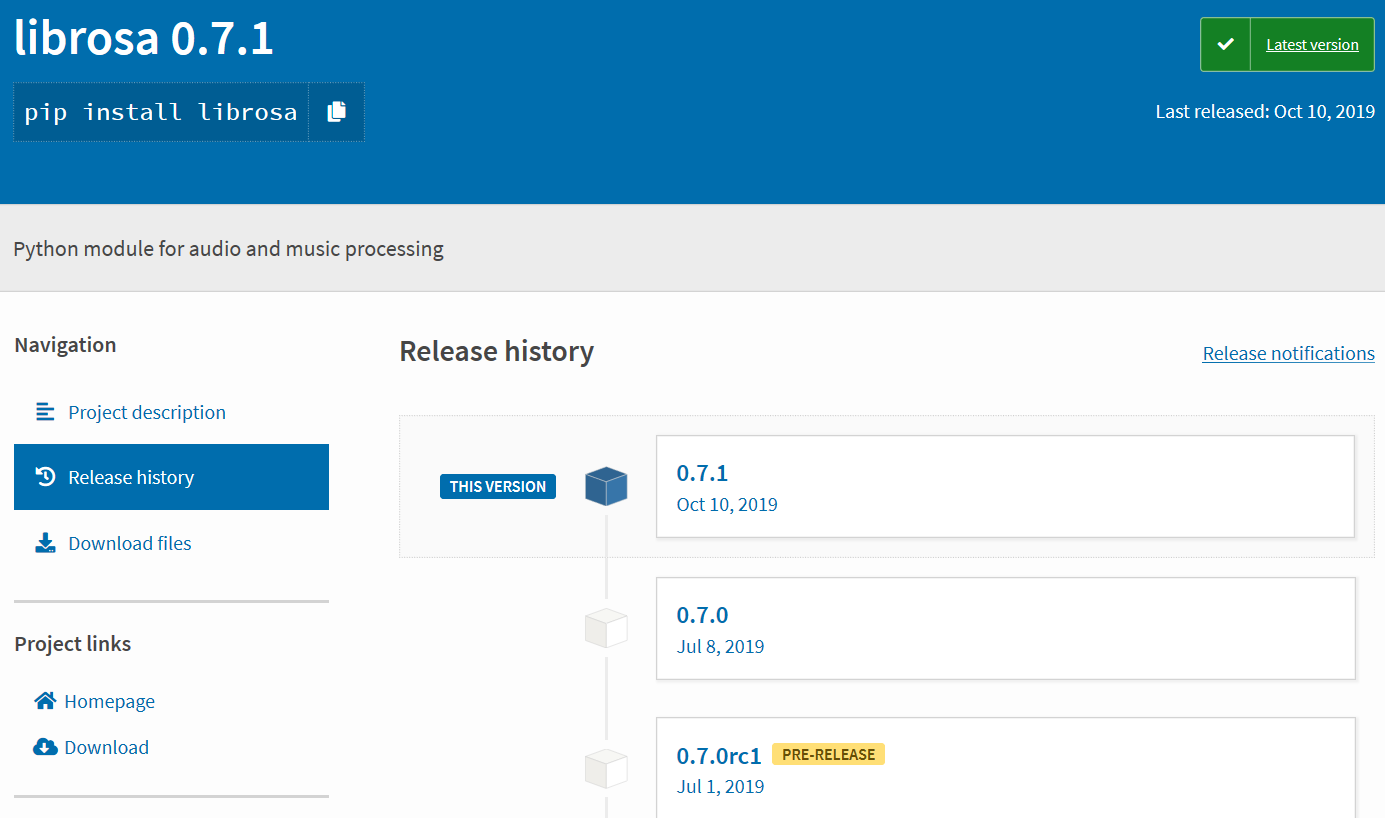Click the 'pip install librosa' command text
This screenshot has height=818, width=1385.
point(161,112)
